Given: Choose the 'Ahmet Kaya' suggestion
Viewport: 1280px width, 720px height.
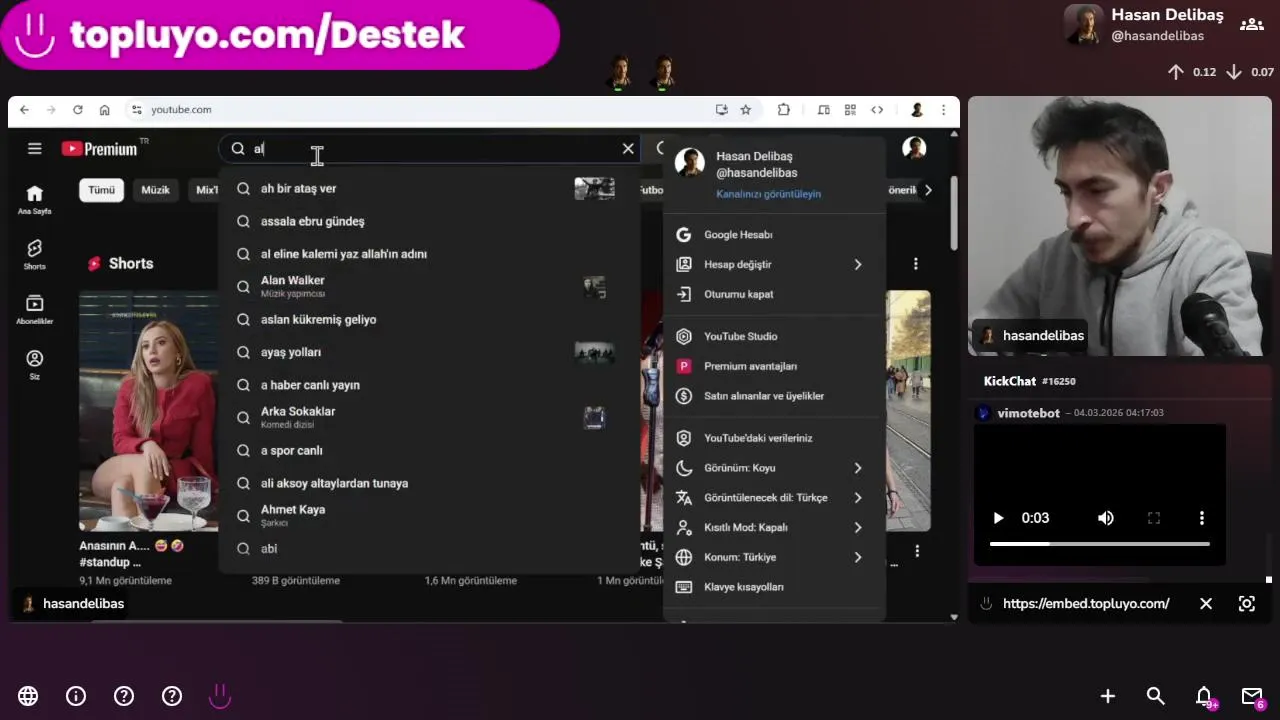Looking at the screenshot, I should click(x=429, y=515).
